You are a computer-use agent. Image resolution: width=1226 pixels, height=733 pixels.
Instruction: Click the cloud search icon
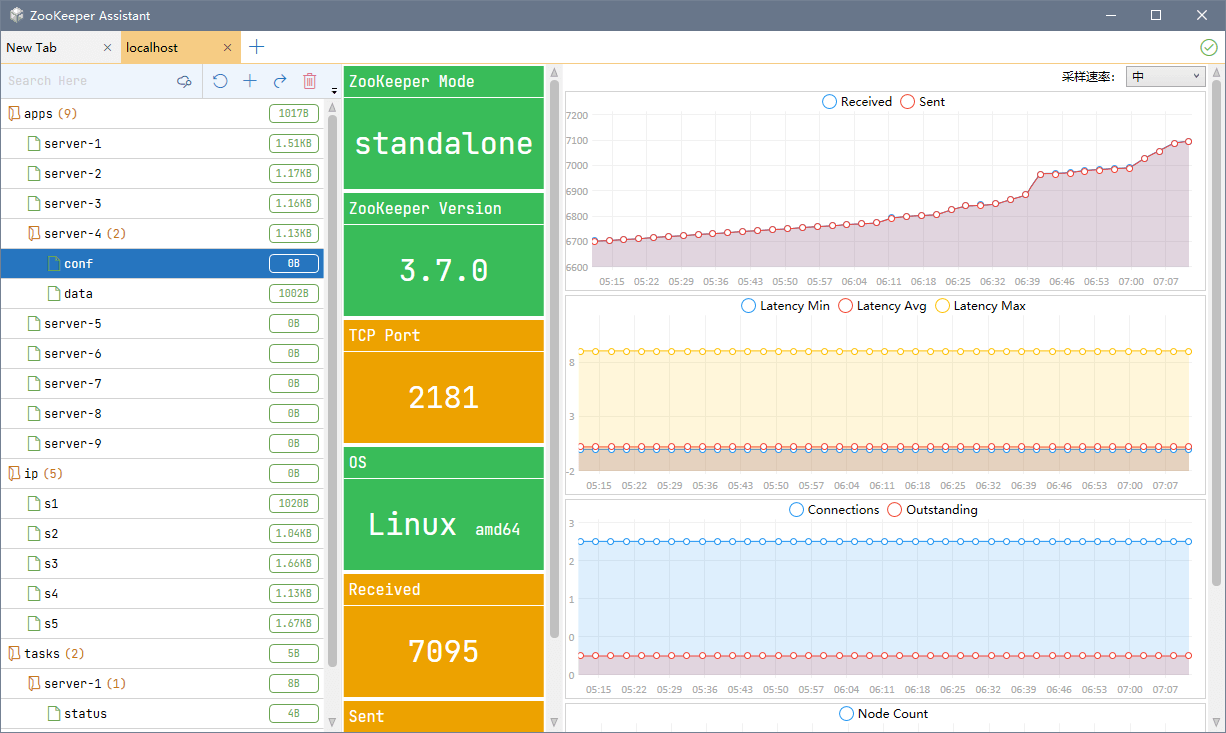[184, 81]
